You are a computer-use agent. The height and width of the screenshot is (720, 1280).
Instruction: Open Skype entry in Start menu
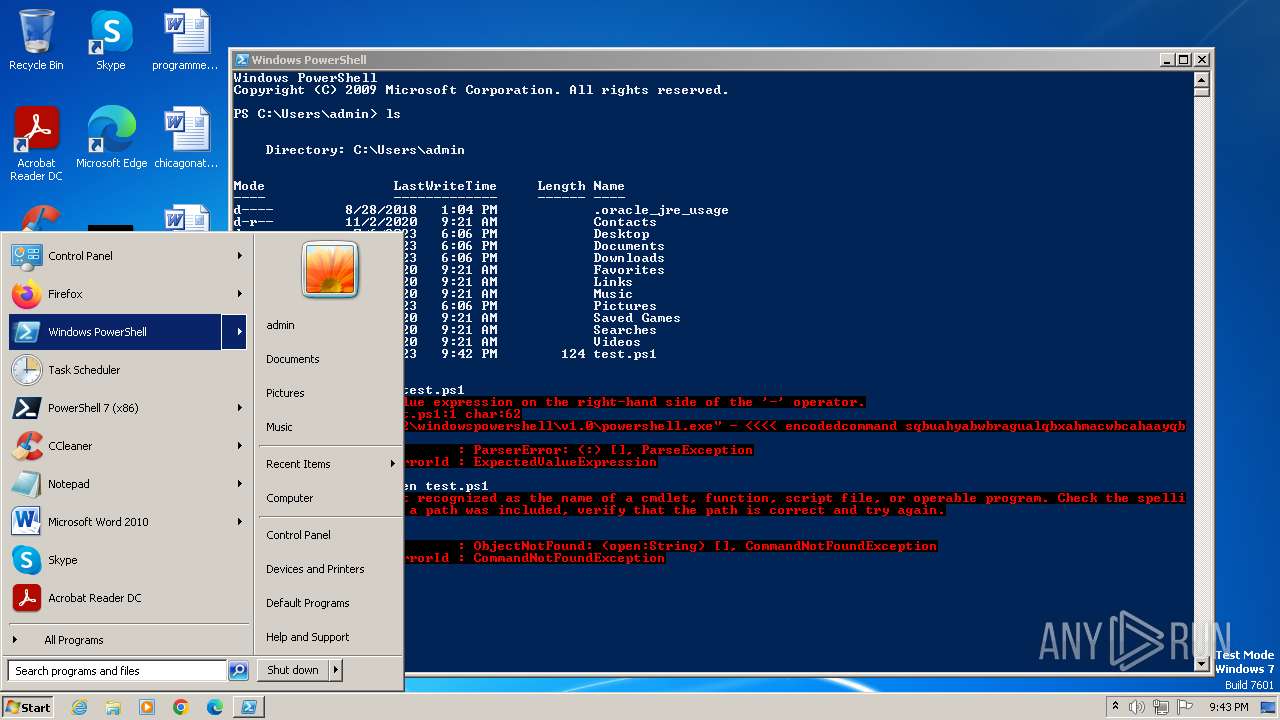[128, 560]
